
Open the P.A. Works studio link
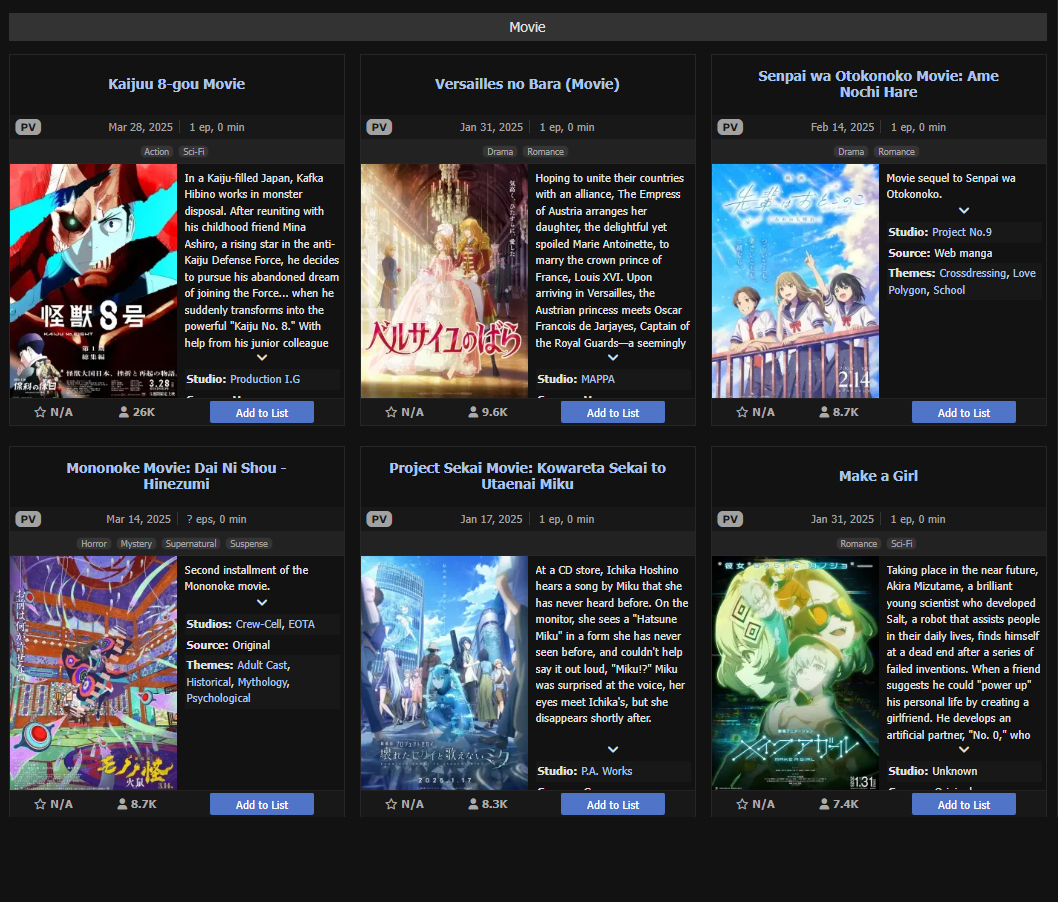tap(607, 771)
